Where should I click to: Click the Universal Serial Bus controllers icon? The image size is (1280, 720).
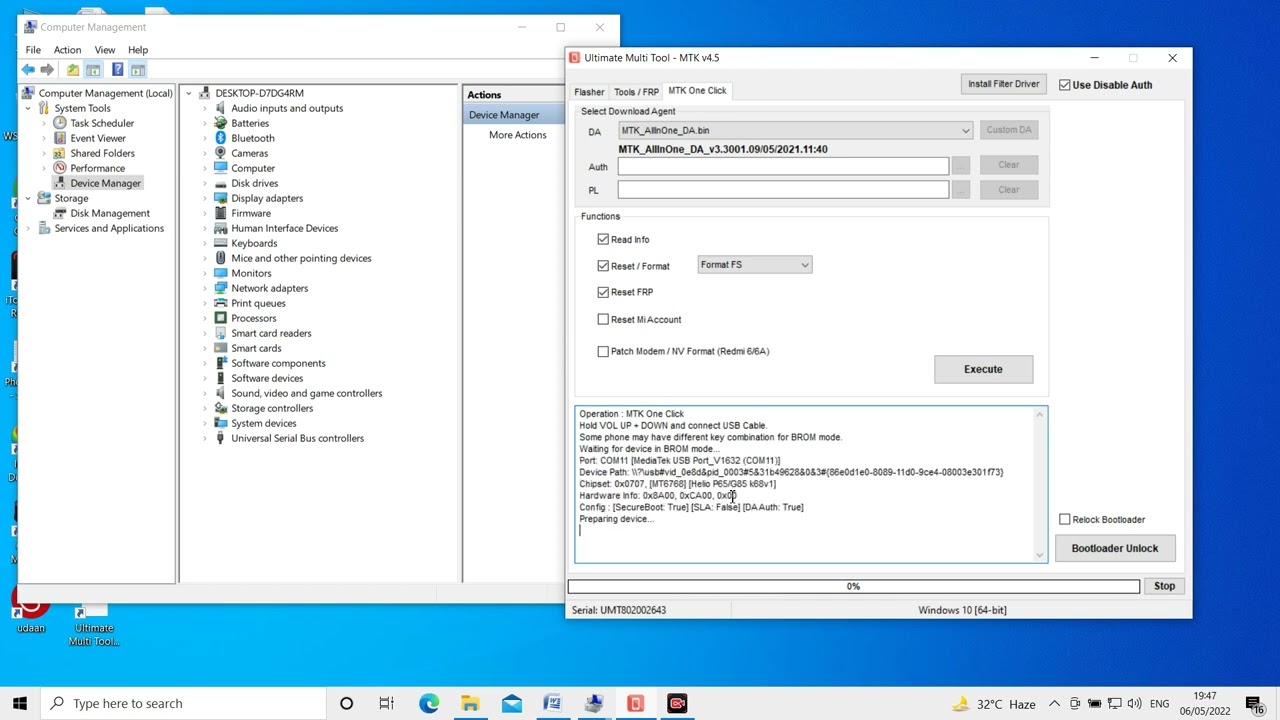click(x=220, y=438)
